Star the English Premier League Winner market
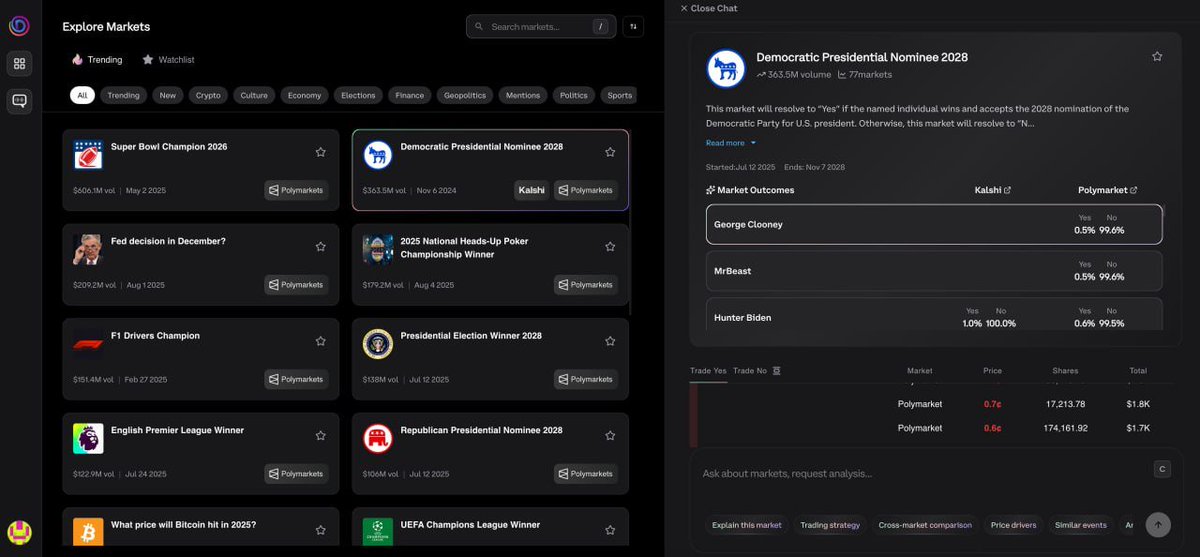Image resolution: width=1200 pixels, height=557 pixels. click(320, 435)
